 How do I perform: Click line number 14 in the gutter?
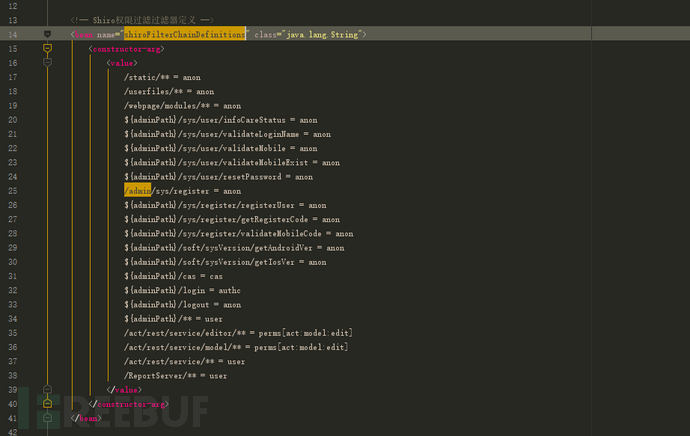13,35
